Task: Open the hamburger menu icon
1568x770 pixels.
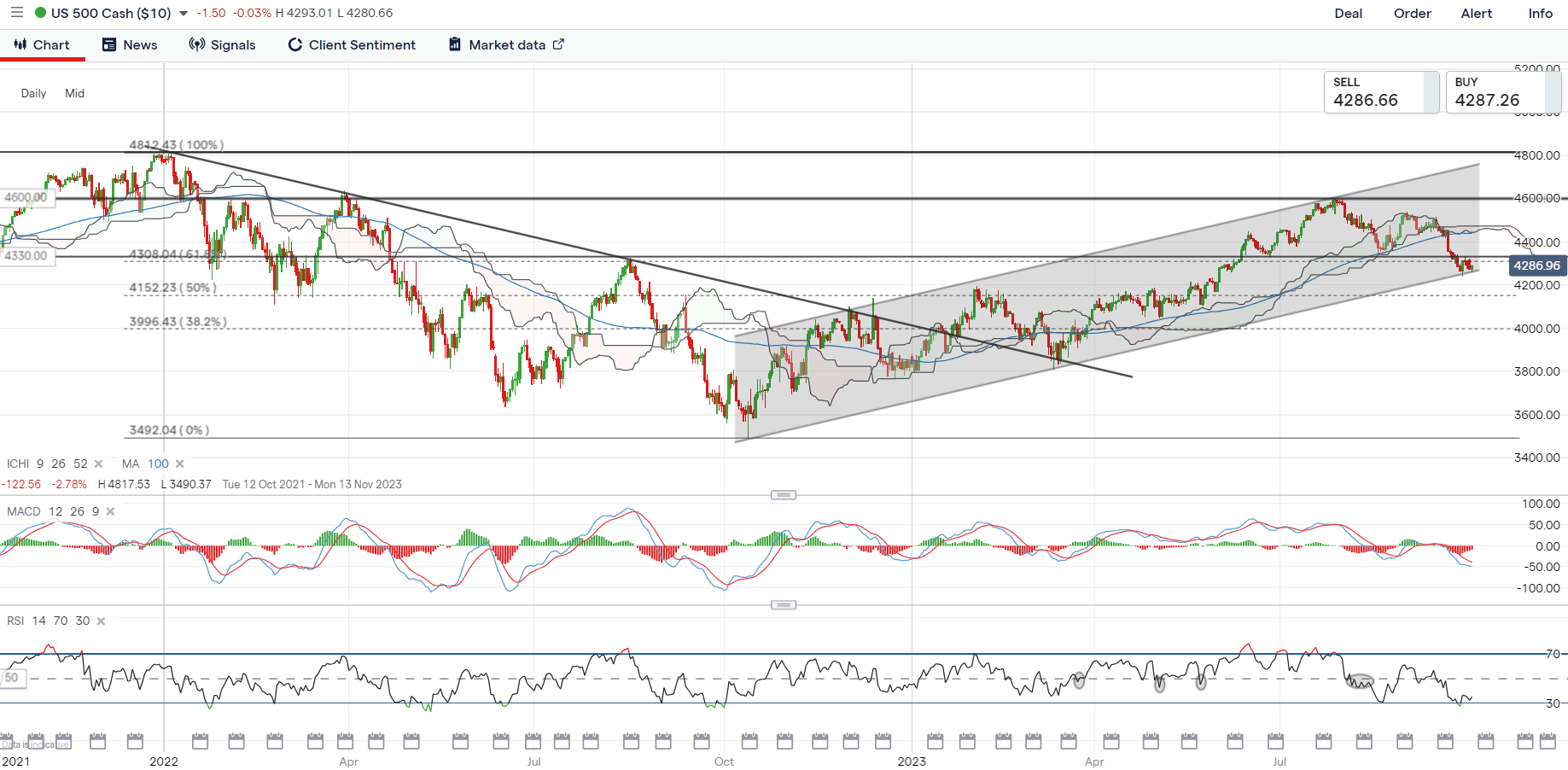Action: pyautogui.click(x=16, y=13)
